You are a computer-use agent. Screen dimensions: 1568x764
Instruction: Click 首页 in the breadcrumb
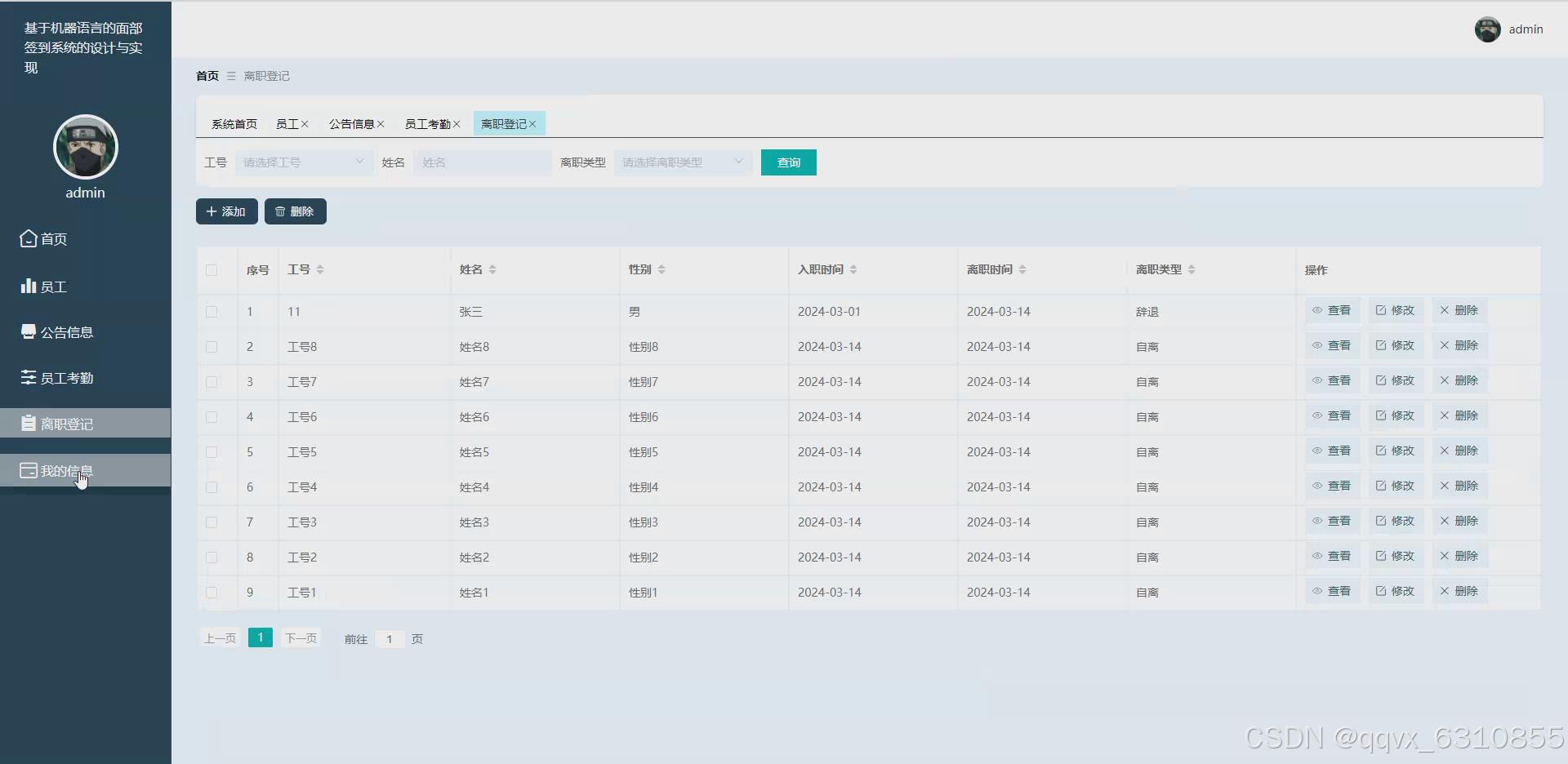tap(207, 76)
